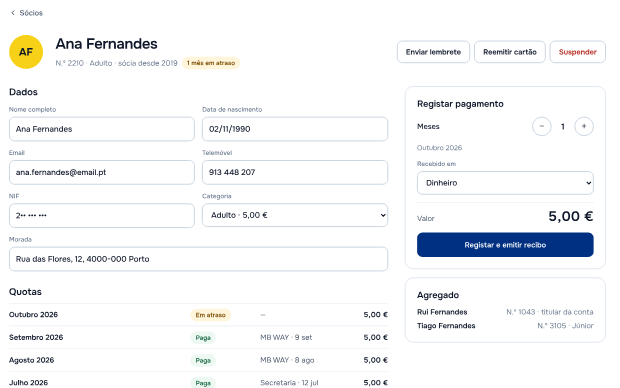620x388 pixels.
Task: Edit Data de nascimento field
Action: (x=295, y=129)
